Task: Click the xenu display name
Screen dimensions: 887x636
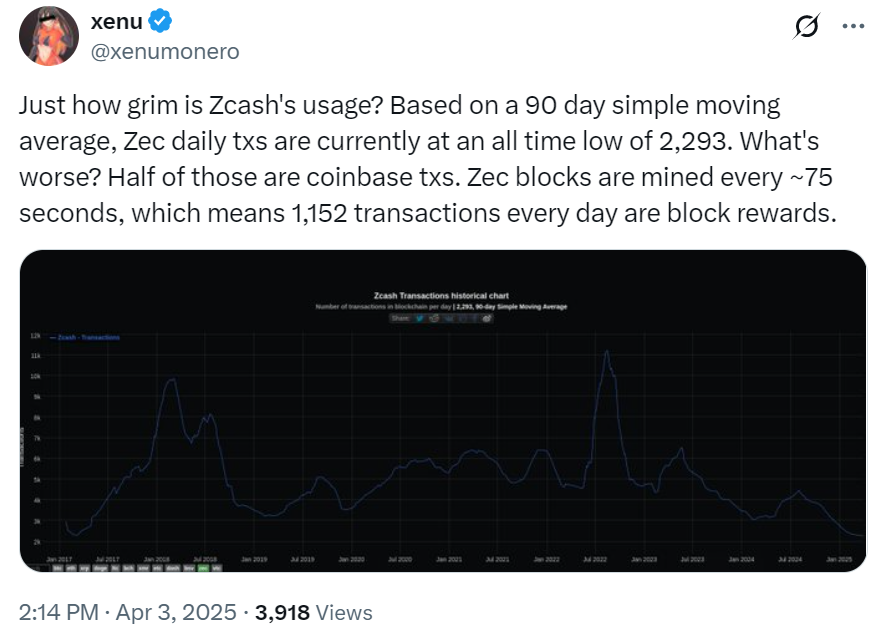Action: (x=117, y=22)
